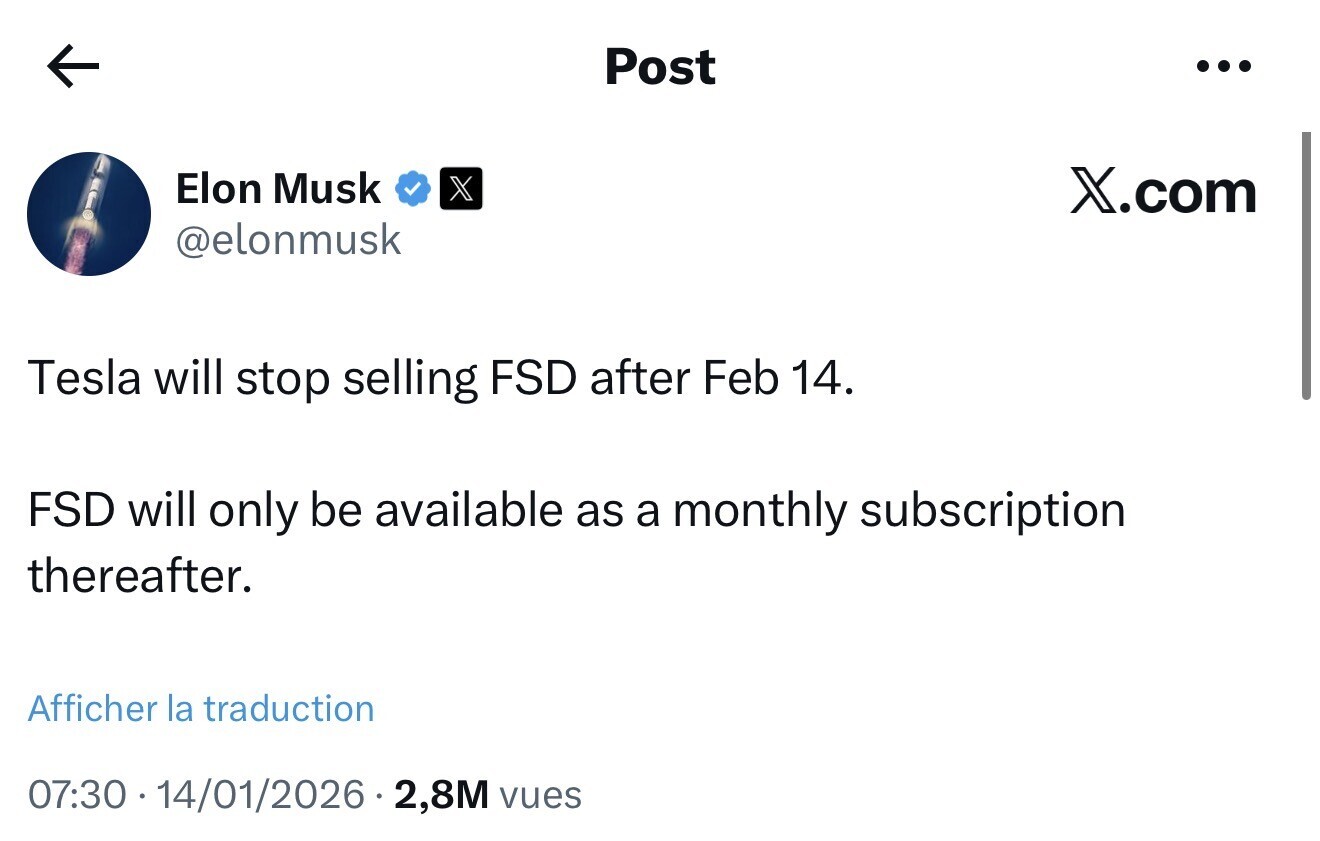Screen dimensions: 1320x841
Task: Click the 14/01/2026 post date
Action: pyautogui.click(x=261, y=795)
